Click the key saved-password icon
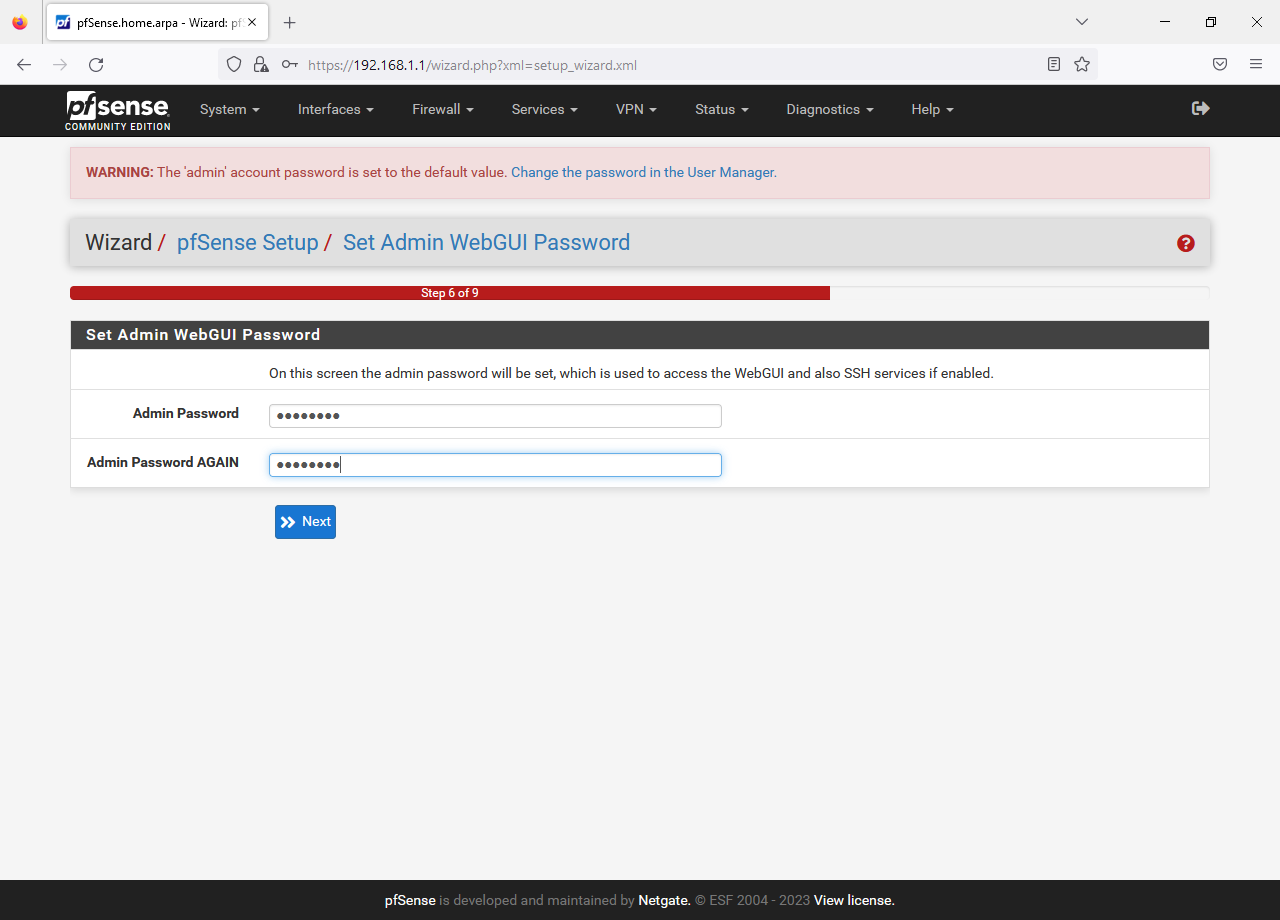Screen dimensions: 1280x920 pos(289,64)
